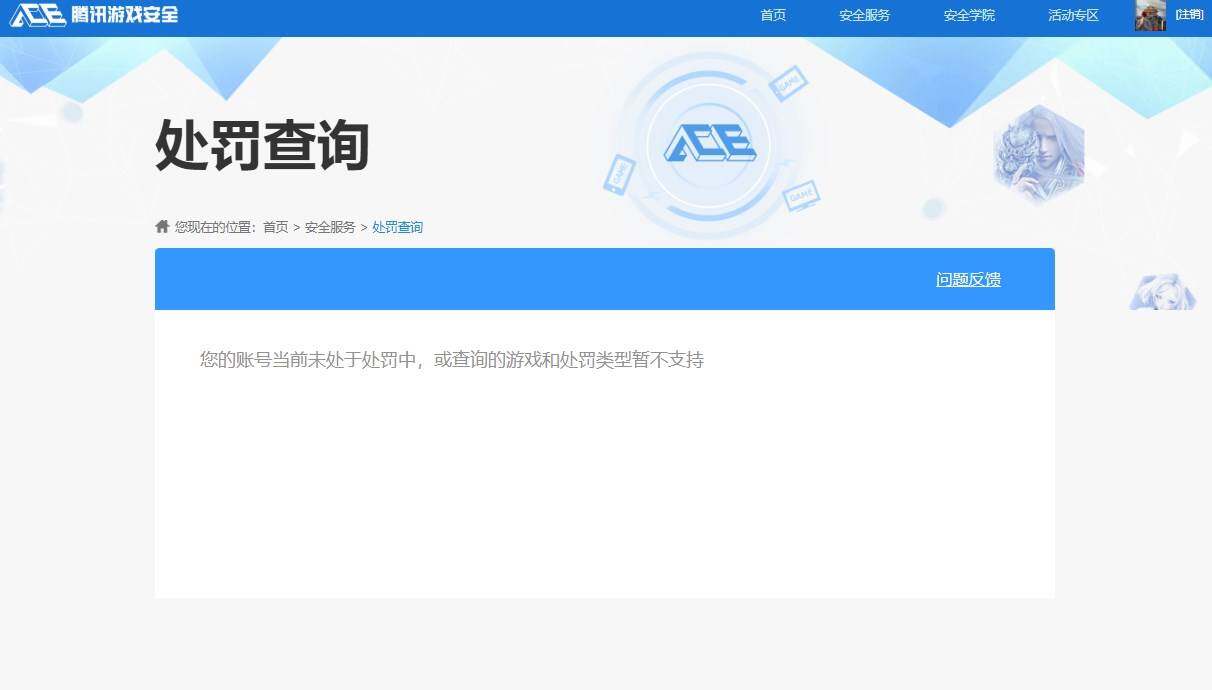Select 安全学院 from the navigation bar
The width and height of the screenshot is (1212, 690).
click(x=968, y=15)
